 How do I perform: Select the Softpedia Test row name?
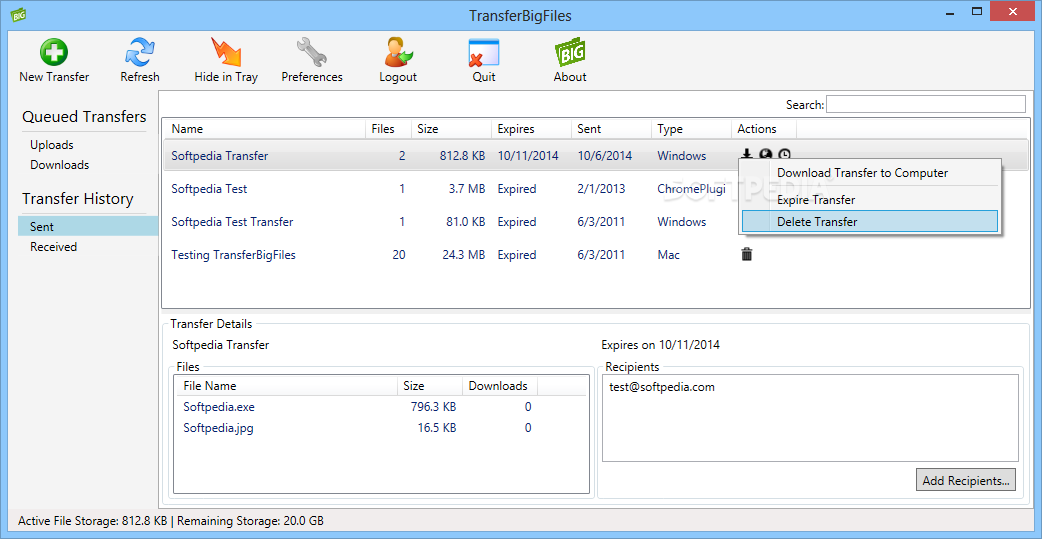pos(209,189)
